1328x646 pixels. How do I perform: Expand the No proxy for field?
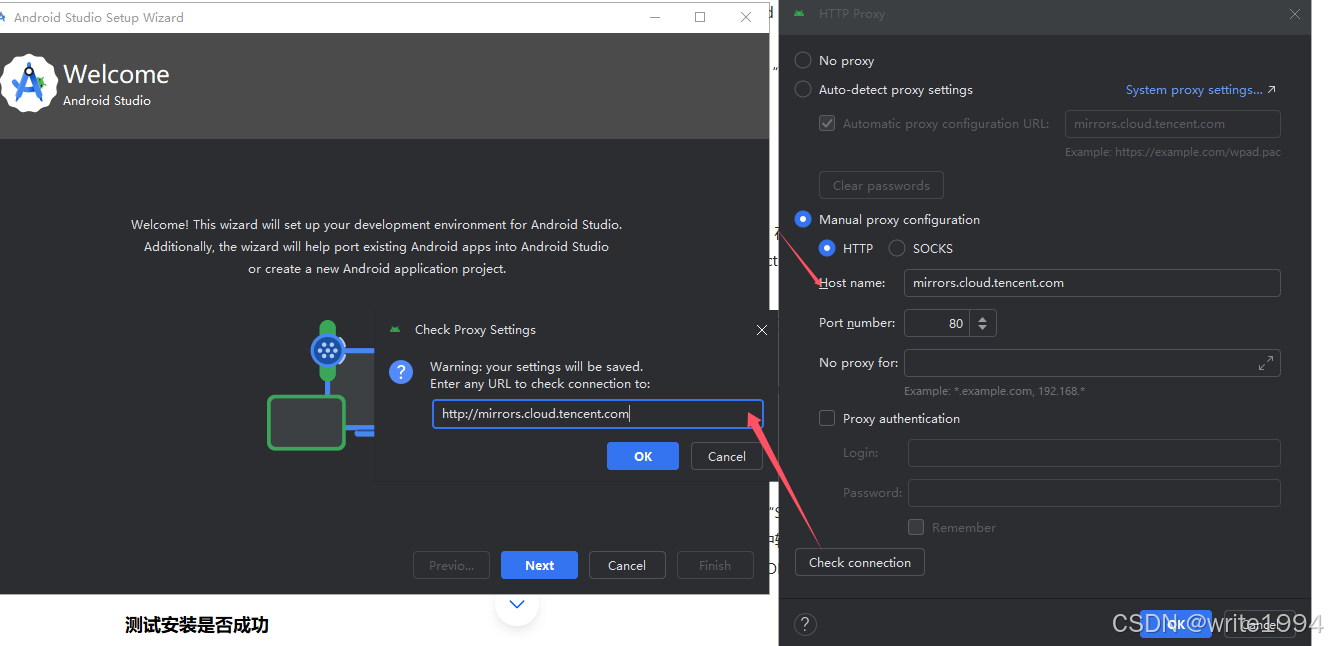[1266, 363]
